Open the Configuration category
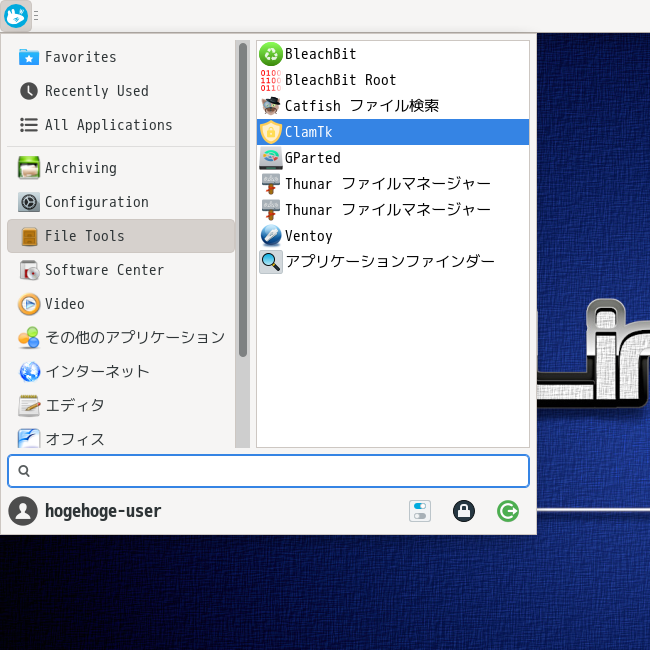Viewport: 650px width, 650px height. pyautogui.click(x=121, y=202)
